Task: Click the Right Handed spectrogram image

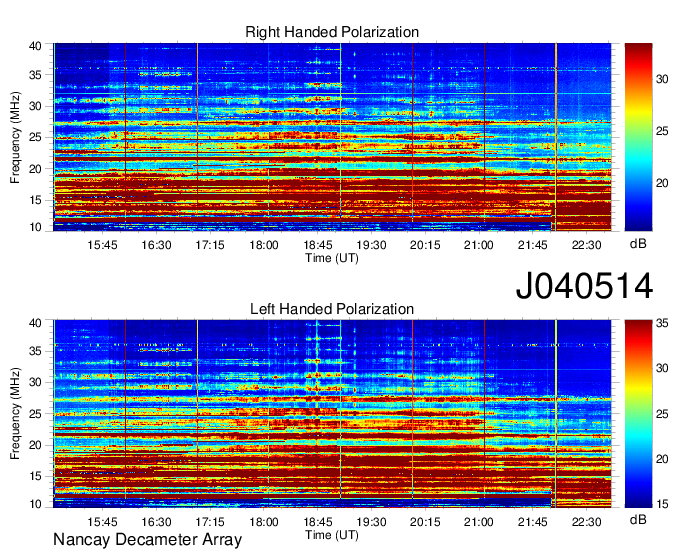Action: 332,137
